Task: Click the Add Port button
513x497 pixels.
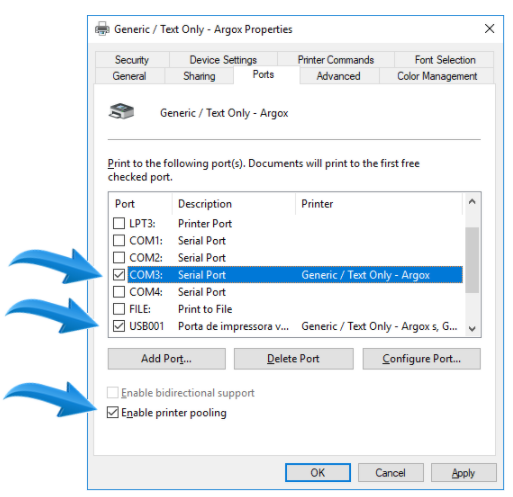Action: 167,359
